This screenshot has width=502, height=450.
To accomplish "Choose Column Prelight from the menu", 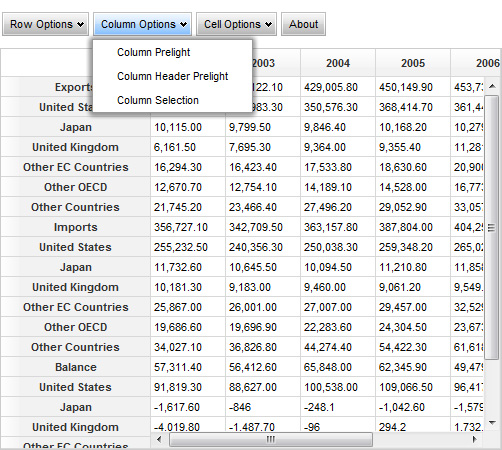I will 172,52.
